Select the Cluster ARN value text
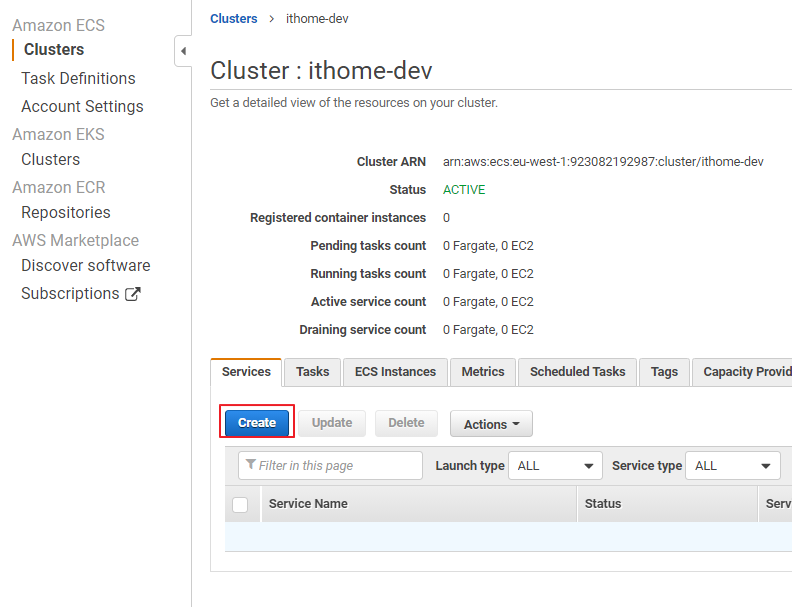This screenshot has width=792, height=607. [x=603, y=162]
